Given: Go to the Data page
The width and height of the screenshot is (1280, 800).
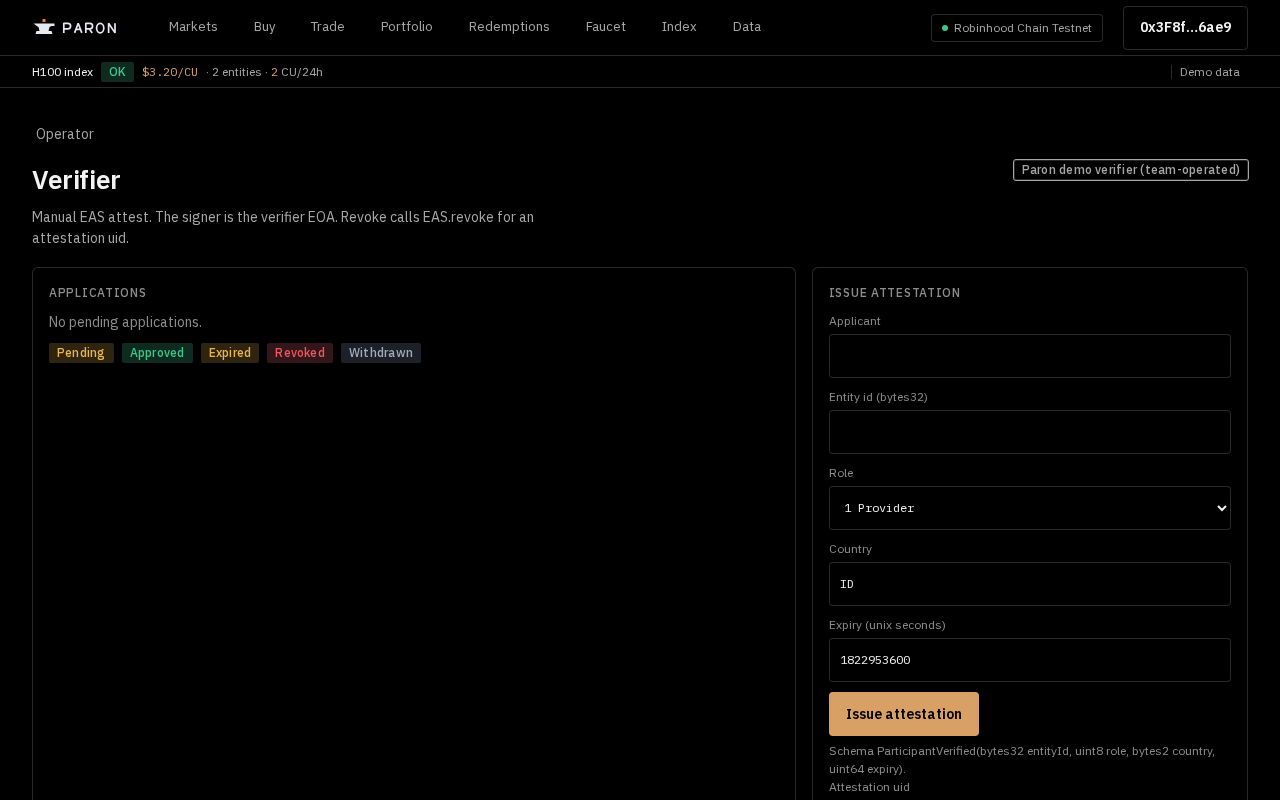Looking at the screenshot, I should pos(747,27).
